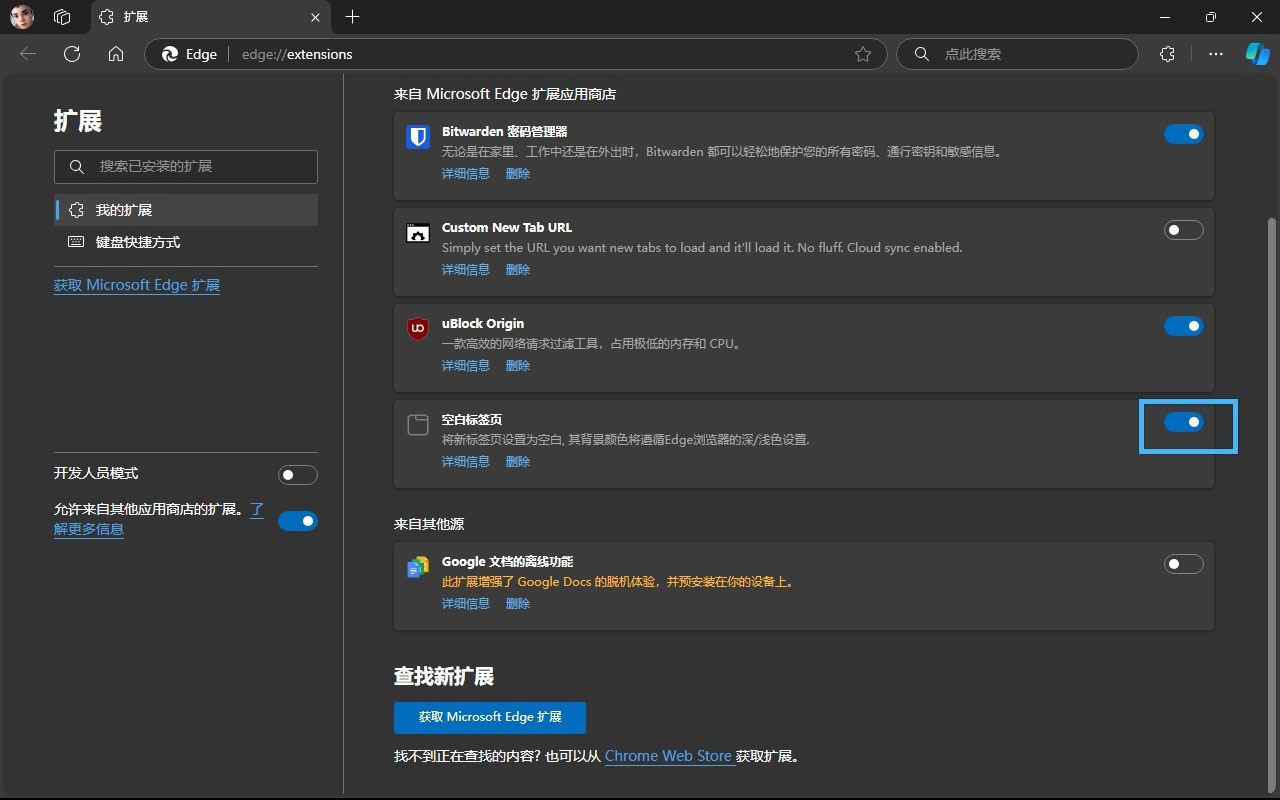This screenshot has width=1280, height=800.
Task: Enable the Custom New Tab URL extension
Action: pos(1184,230)
